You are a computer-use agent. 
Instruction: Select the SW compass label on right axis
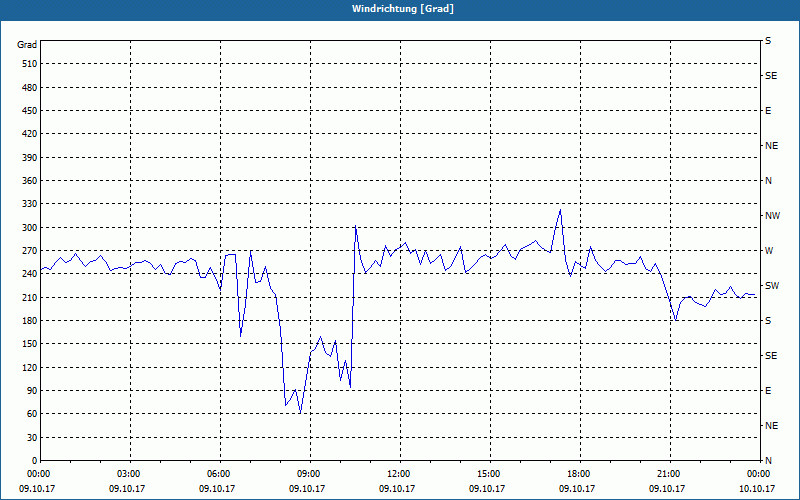772,286
